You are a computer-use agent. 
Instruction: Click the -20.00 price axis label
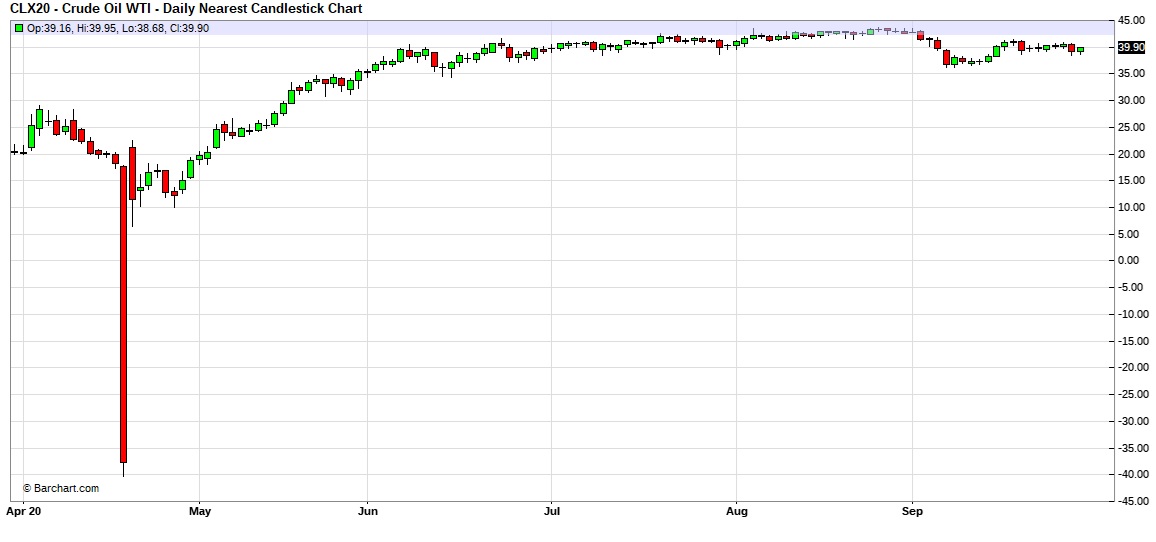(x=1131, y=368)
